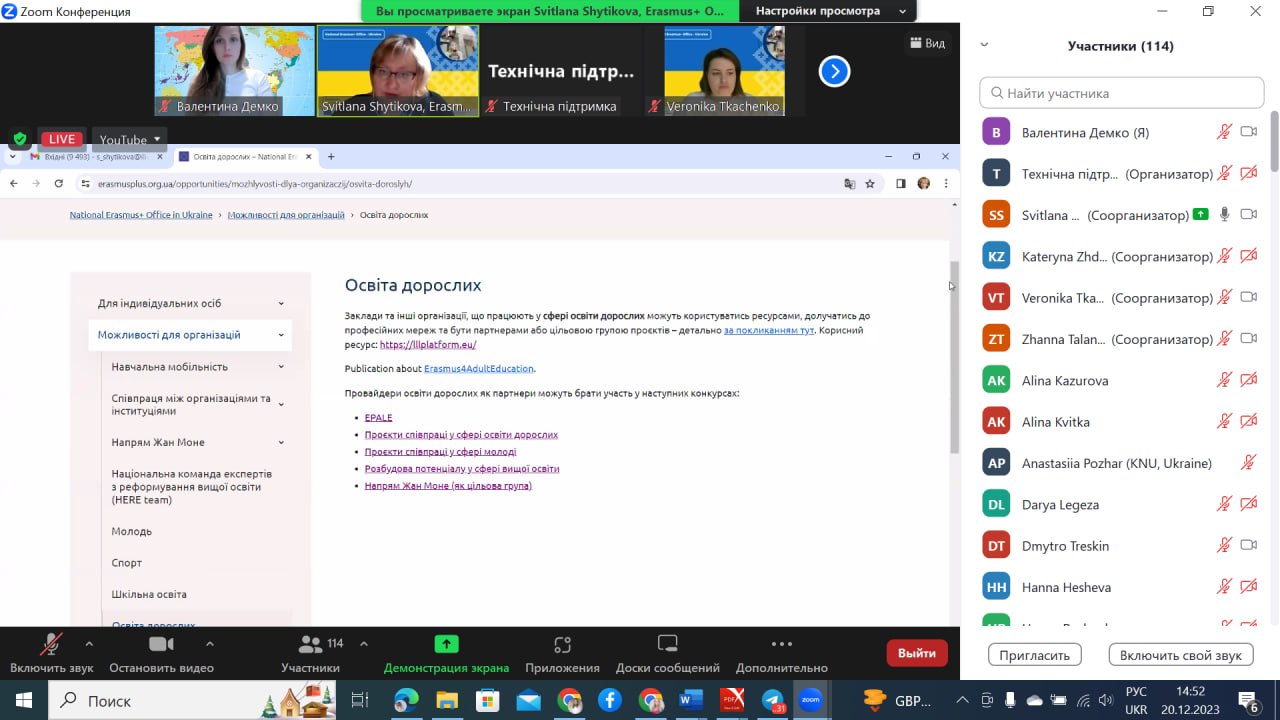Click the green Share Screen icon
Viewport: 1280px width, 720px height.
click(446, 644)
